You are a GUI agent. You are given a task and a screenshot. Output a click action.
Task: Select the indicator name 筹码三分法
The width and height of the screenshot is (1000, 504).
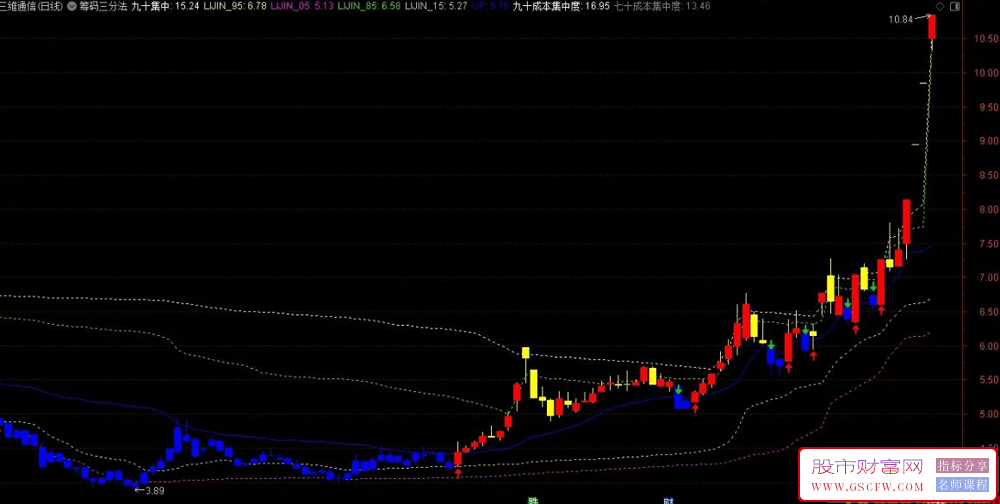click(103, 6)
